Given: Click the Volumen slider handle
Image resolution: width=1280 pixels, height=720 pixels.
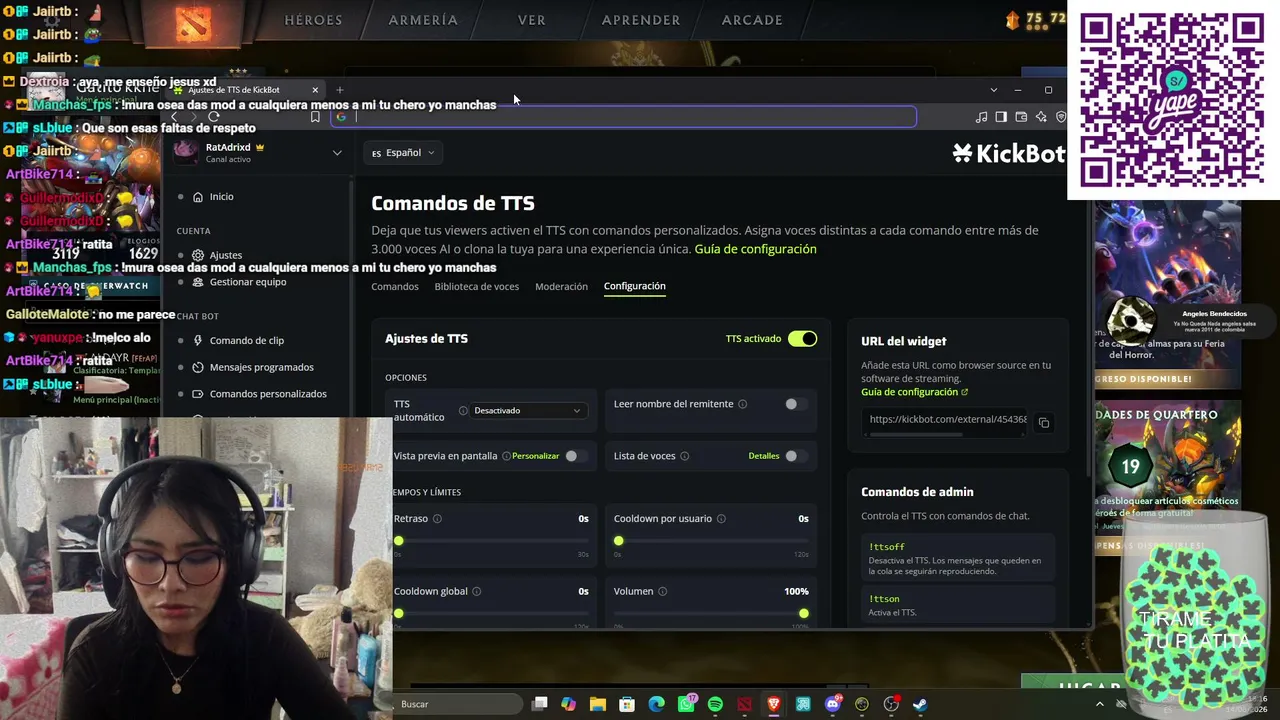Looking at the screenshot, I should click(x=803, y=613).
